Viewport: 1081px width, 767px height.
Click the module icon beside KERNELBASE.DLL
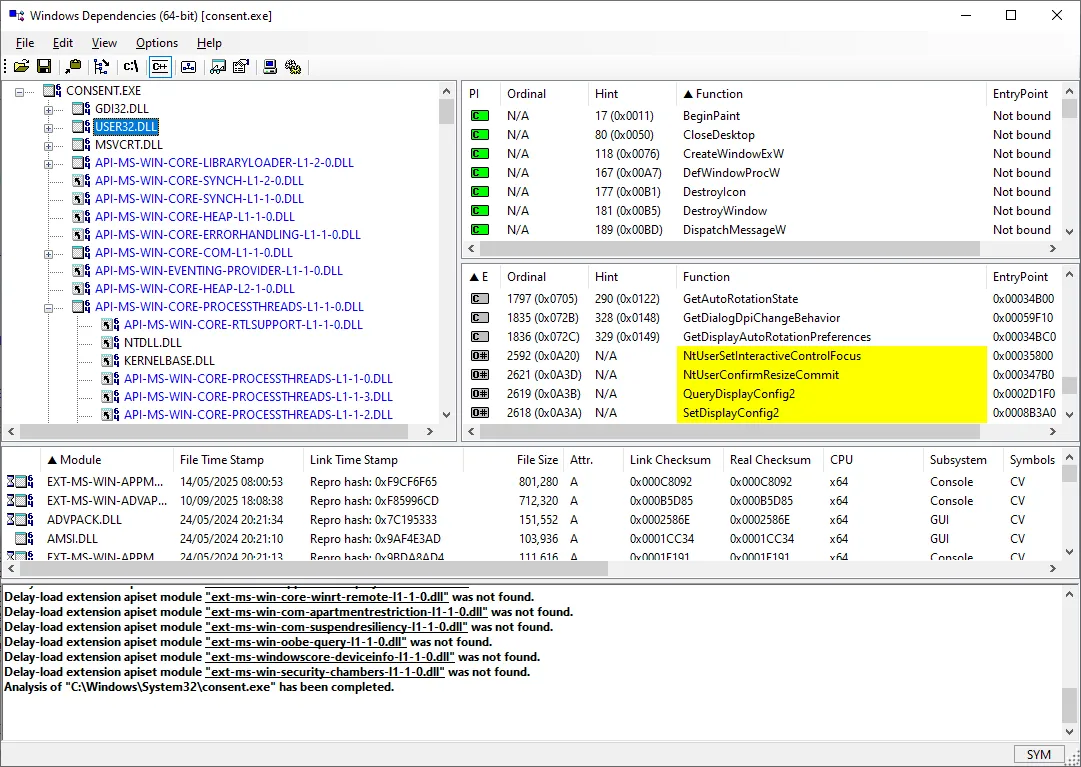(110, 360)
